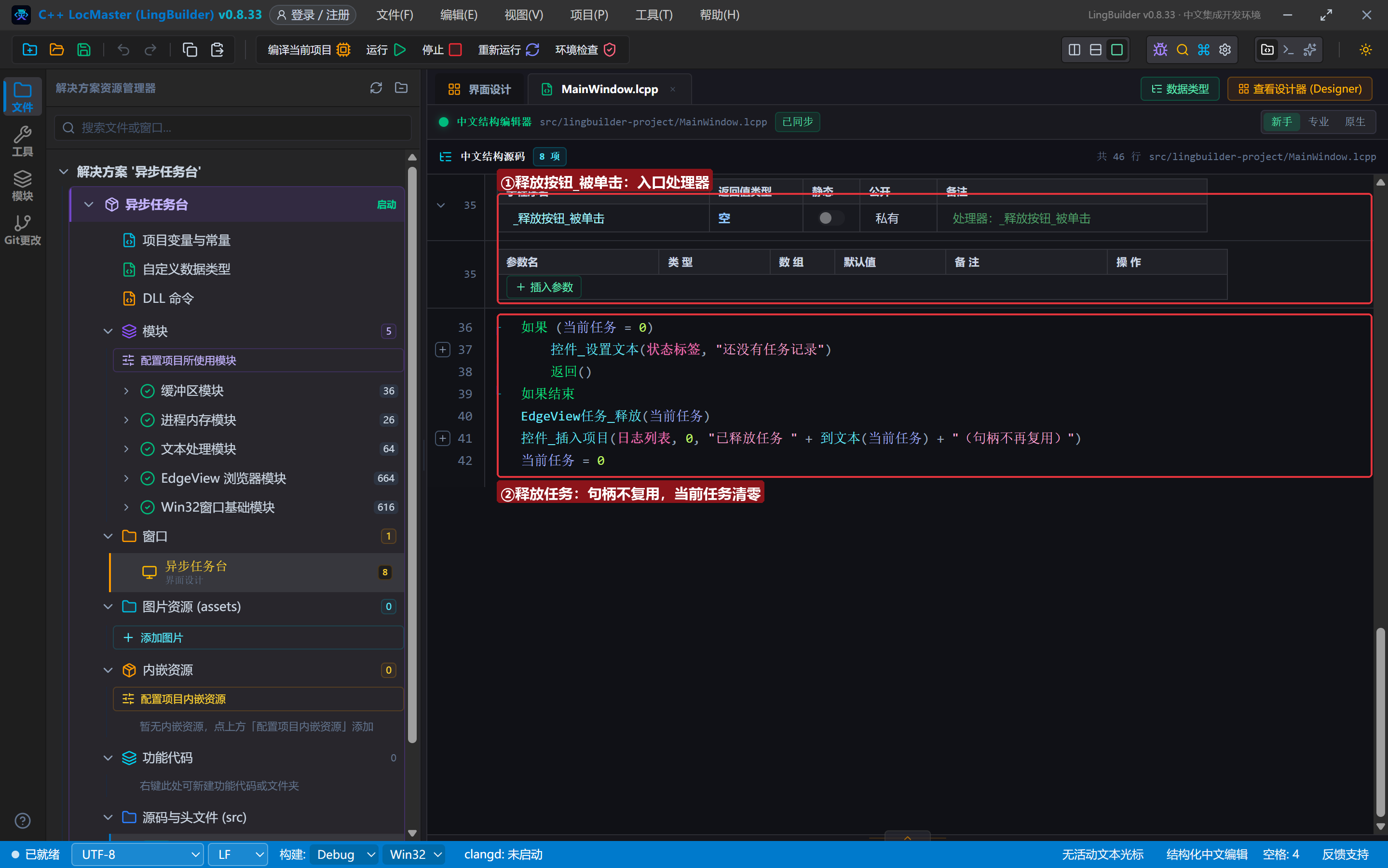
Task: Collapse the 模块 folder in tree
Action: pyautogui.click(x=108, y=331)
